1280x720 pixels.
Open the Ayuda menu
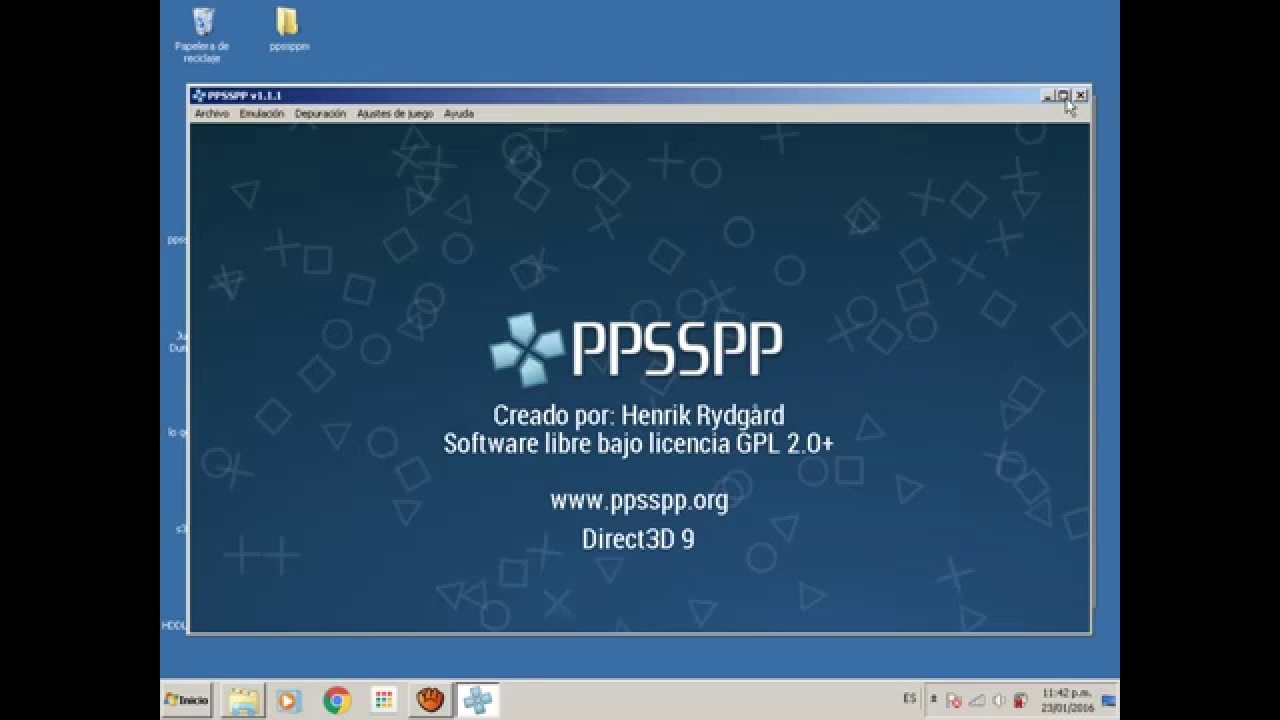pyautogui.click(x=459, y=113)
